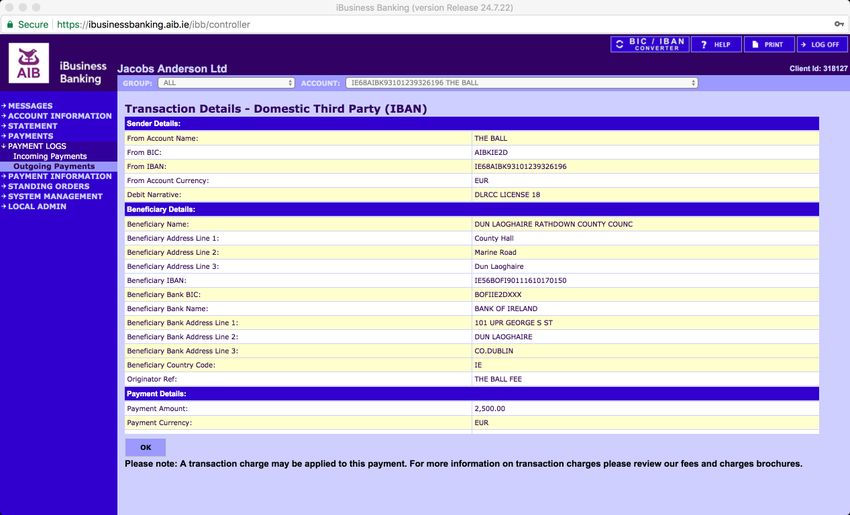Viewport: 850px width, 515px height.
Task: Click the AIB logo
Action: point(29,63)
